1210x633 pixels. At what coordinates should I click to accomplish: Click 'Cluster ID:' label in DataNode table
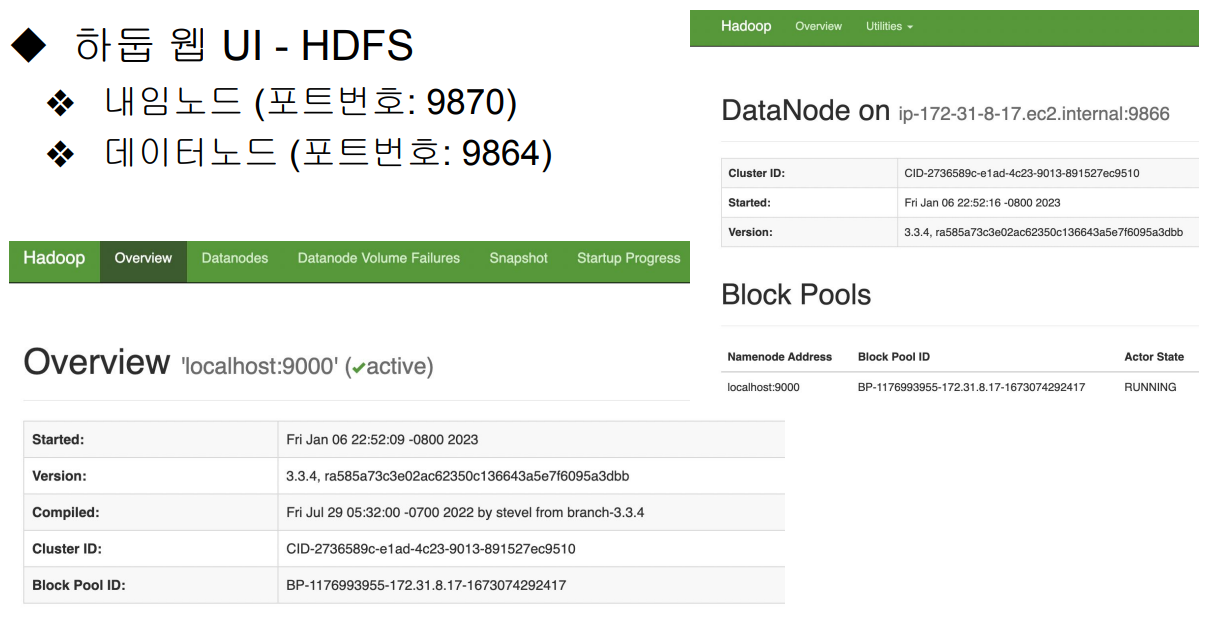[x=757, y=173]
